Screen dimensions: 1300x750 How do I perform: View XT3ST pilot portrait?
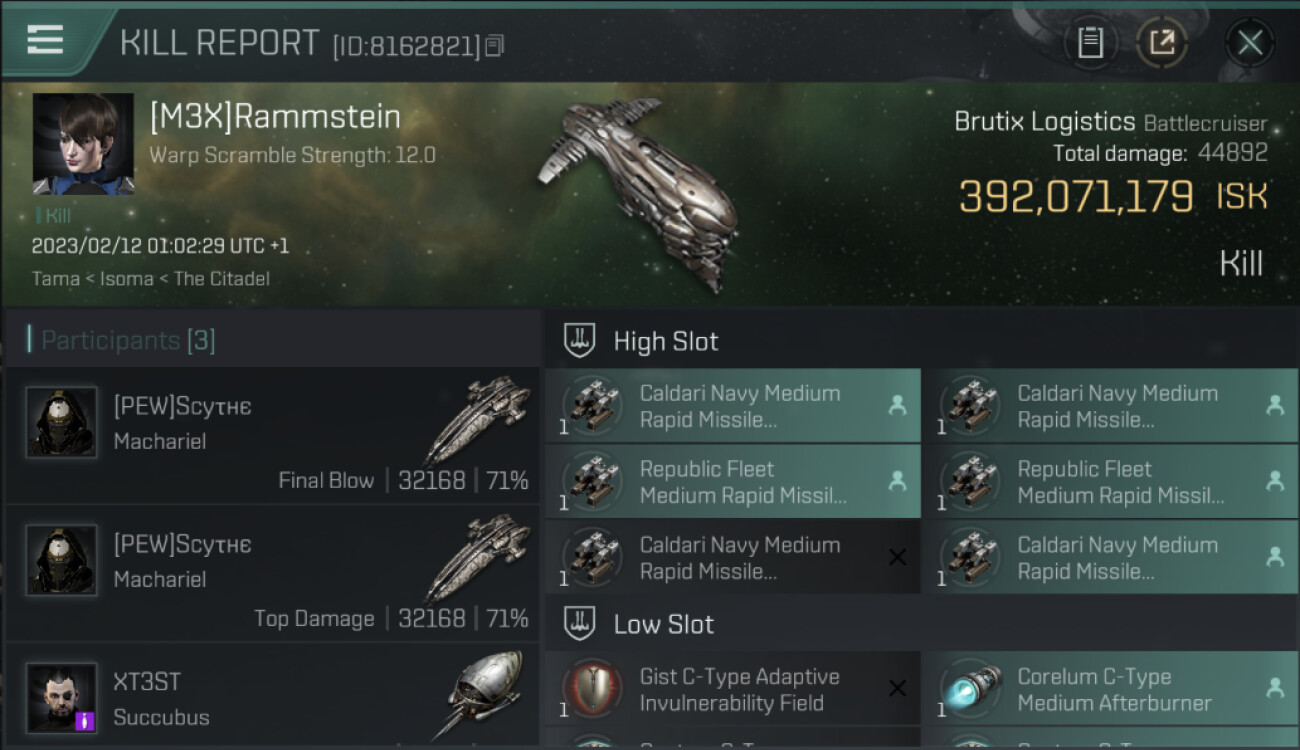coord(62,697)
